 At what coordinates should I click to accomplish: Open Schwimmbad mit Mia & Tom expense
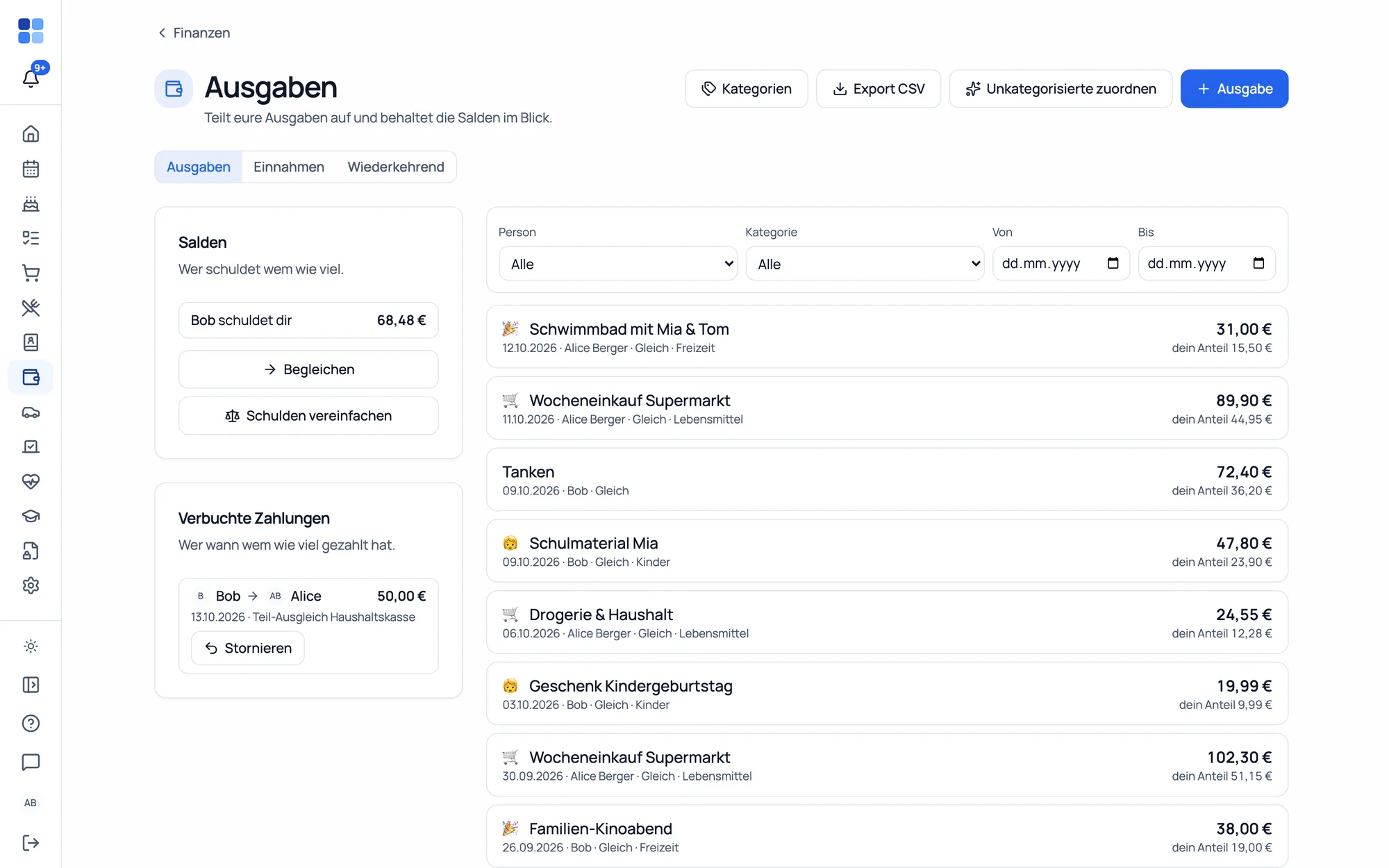887,337
